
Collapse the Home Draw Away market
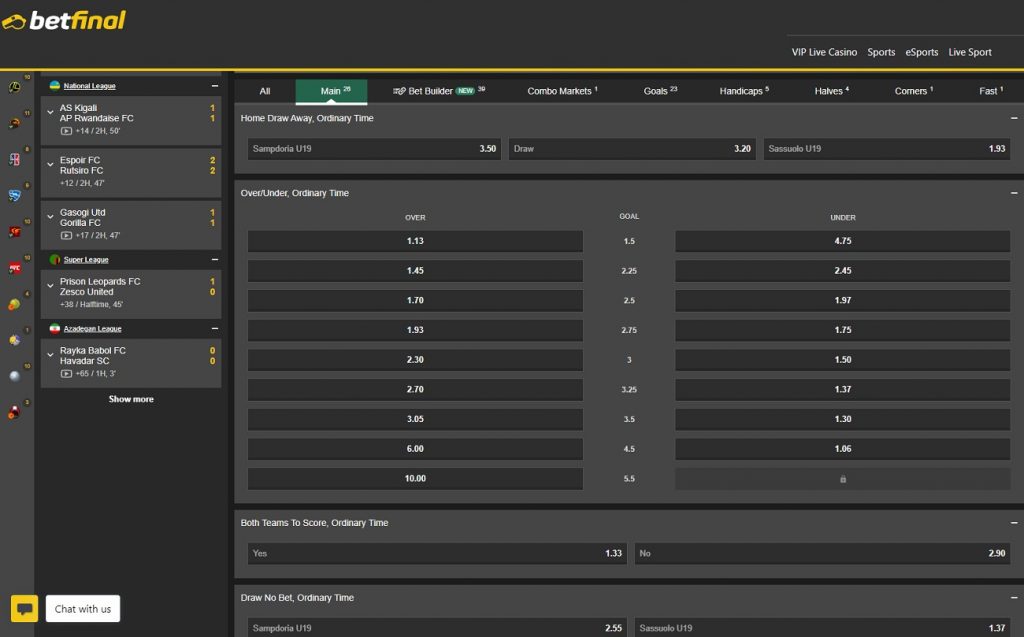click(1014, 118)
